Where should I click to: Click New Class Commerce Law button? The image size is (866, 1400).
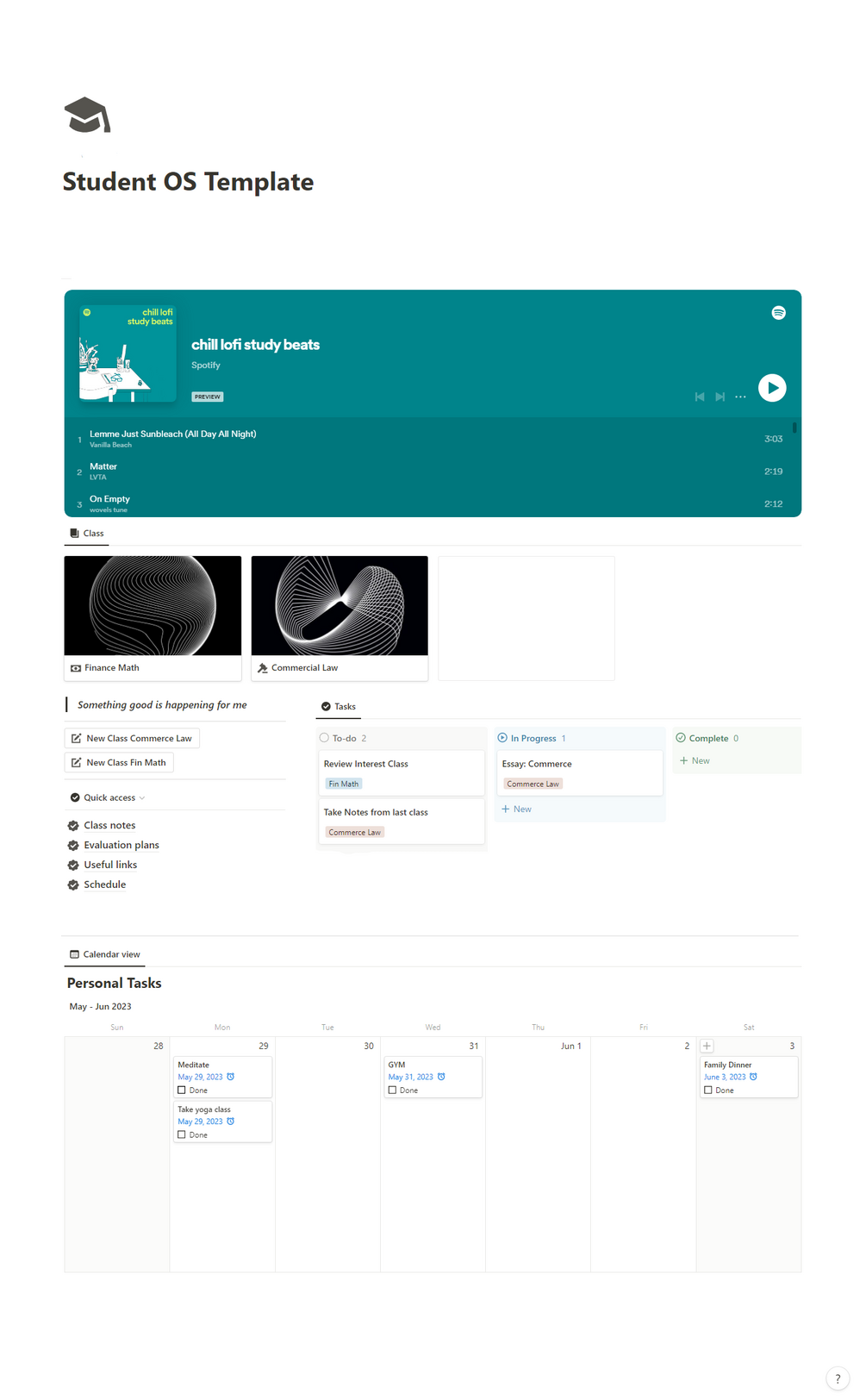click(x=132, y=739)
